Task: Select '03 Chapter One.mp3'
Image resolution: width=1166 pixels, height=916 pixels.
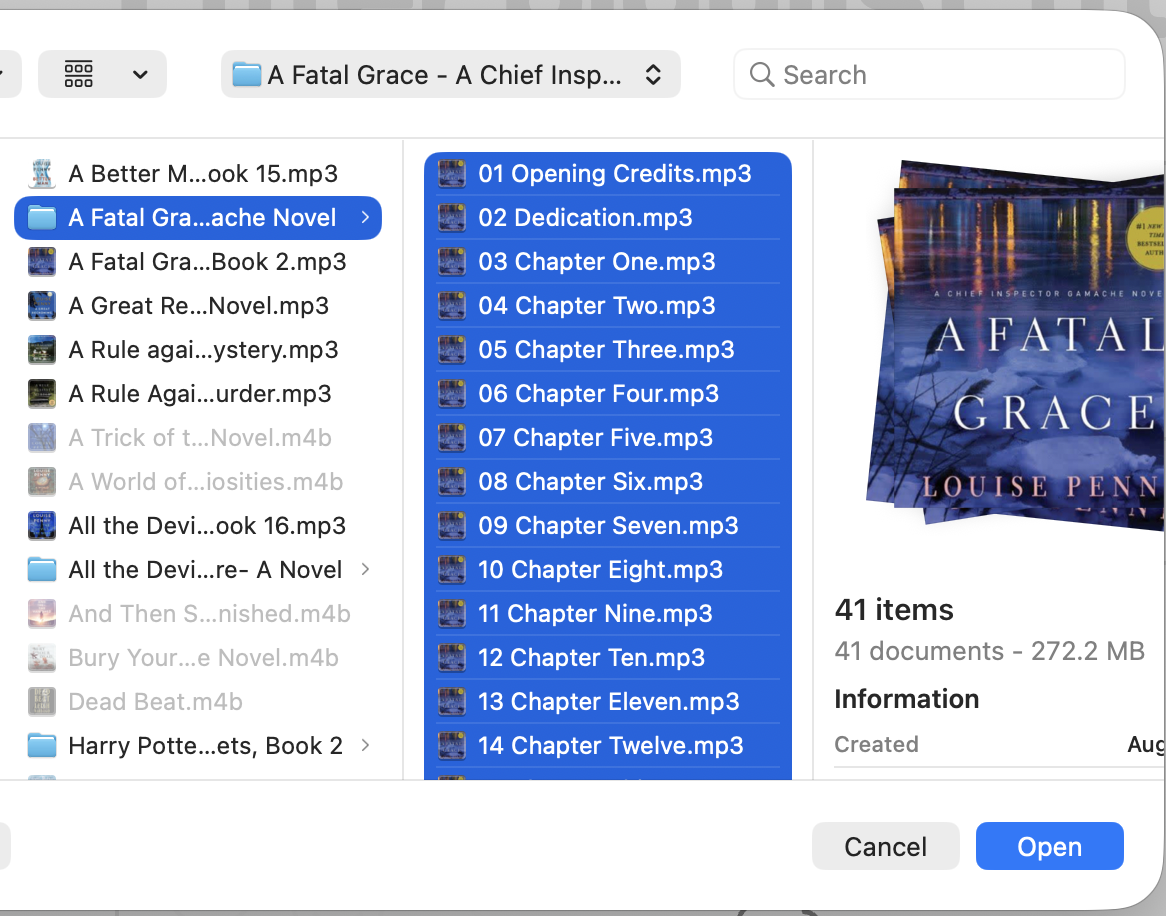Action: (608, 262)
